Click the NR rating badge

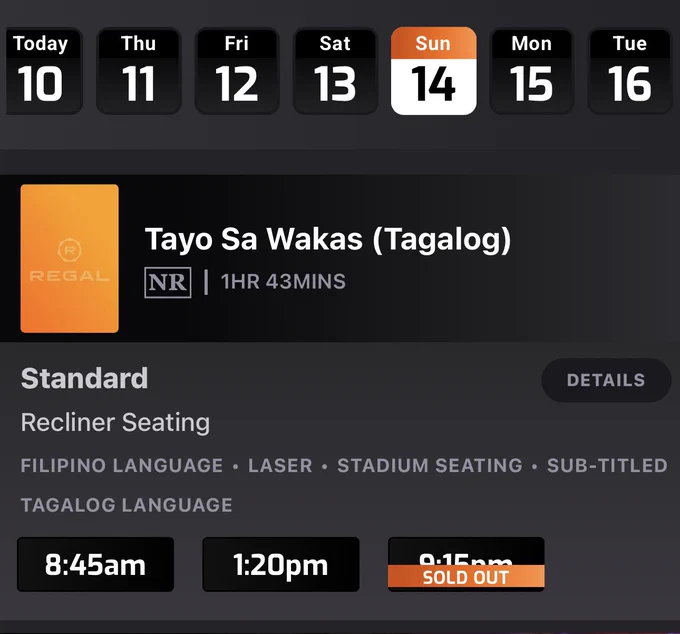[x=167, y=283]
